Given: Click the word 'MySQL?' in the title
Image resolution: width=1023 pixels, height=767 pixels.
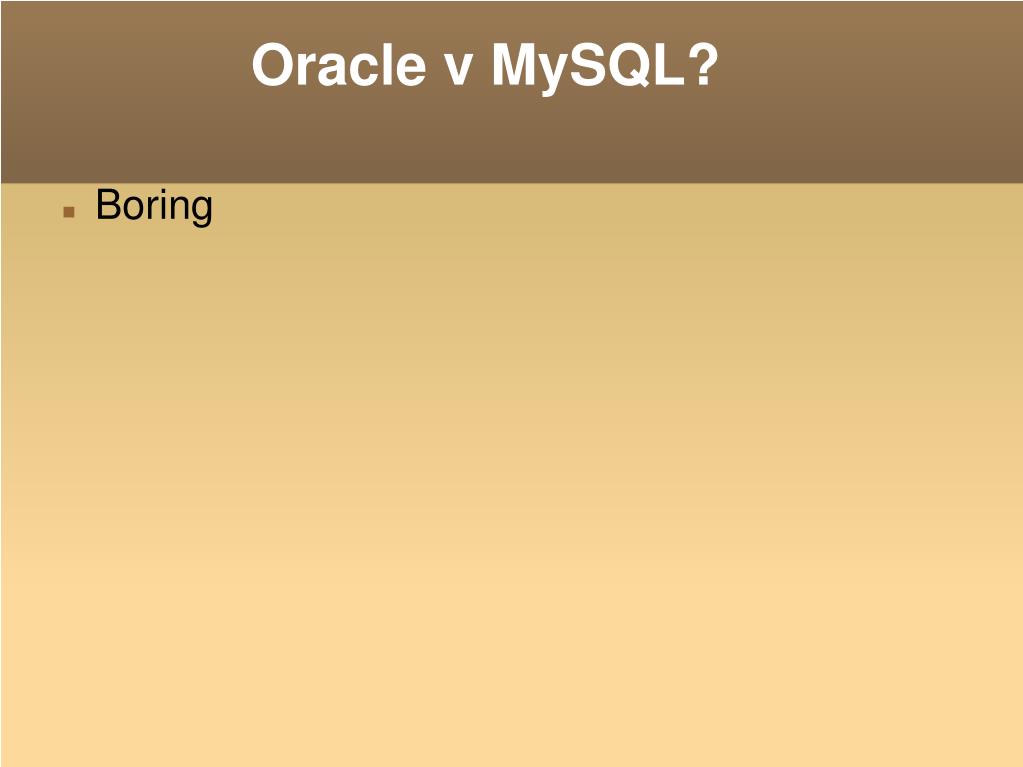Looking at the screenshot, I should 605,67.
